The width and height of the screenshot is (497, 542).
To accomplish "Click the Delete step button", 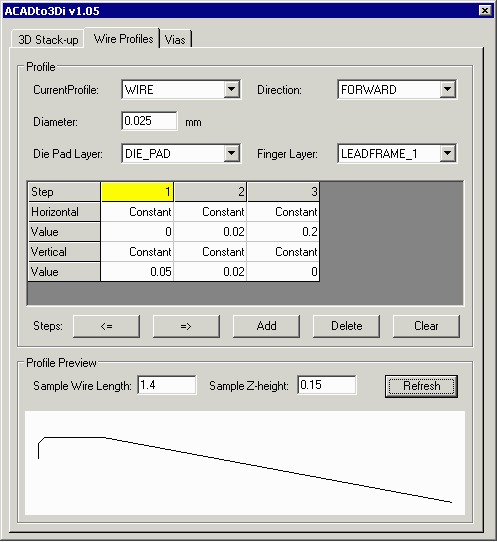I will tap(346, 326).
